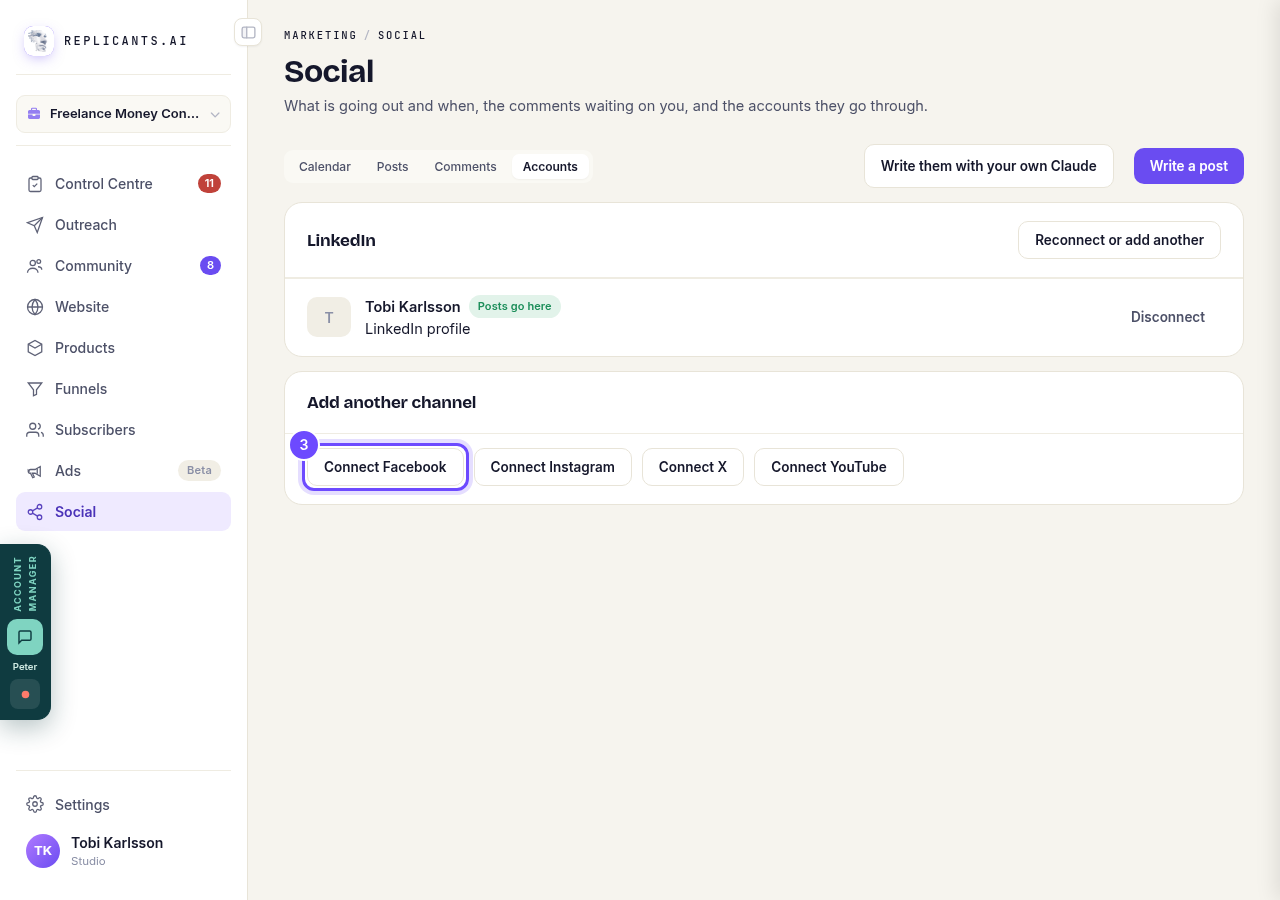Click the Connect Facebook button
Image resolution: width=1280 pixels, height=900 pixels.
385,467
